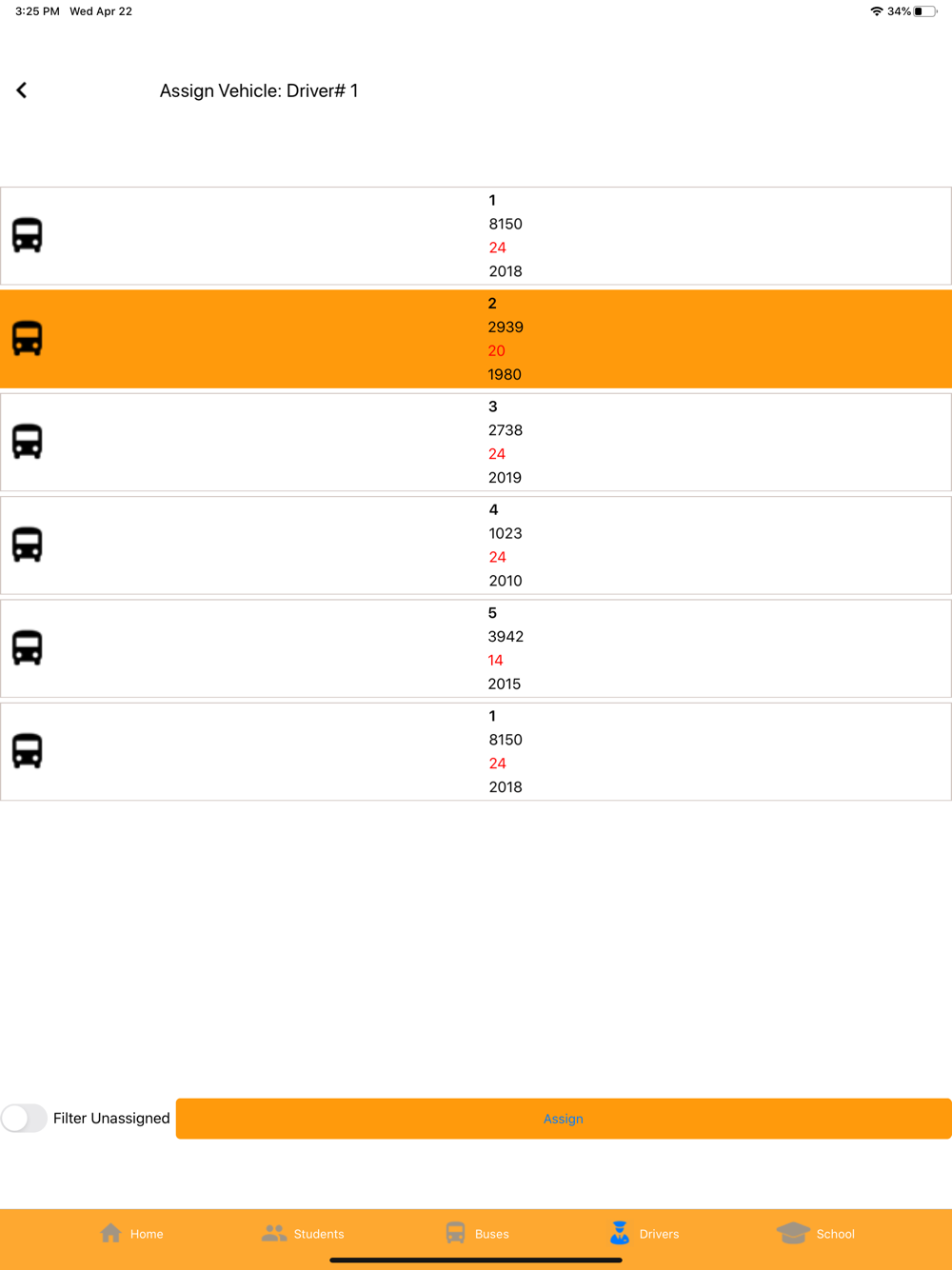Toggle the Filter Unassigned switch
Screen dimensions: 952x1270
24,1118
